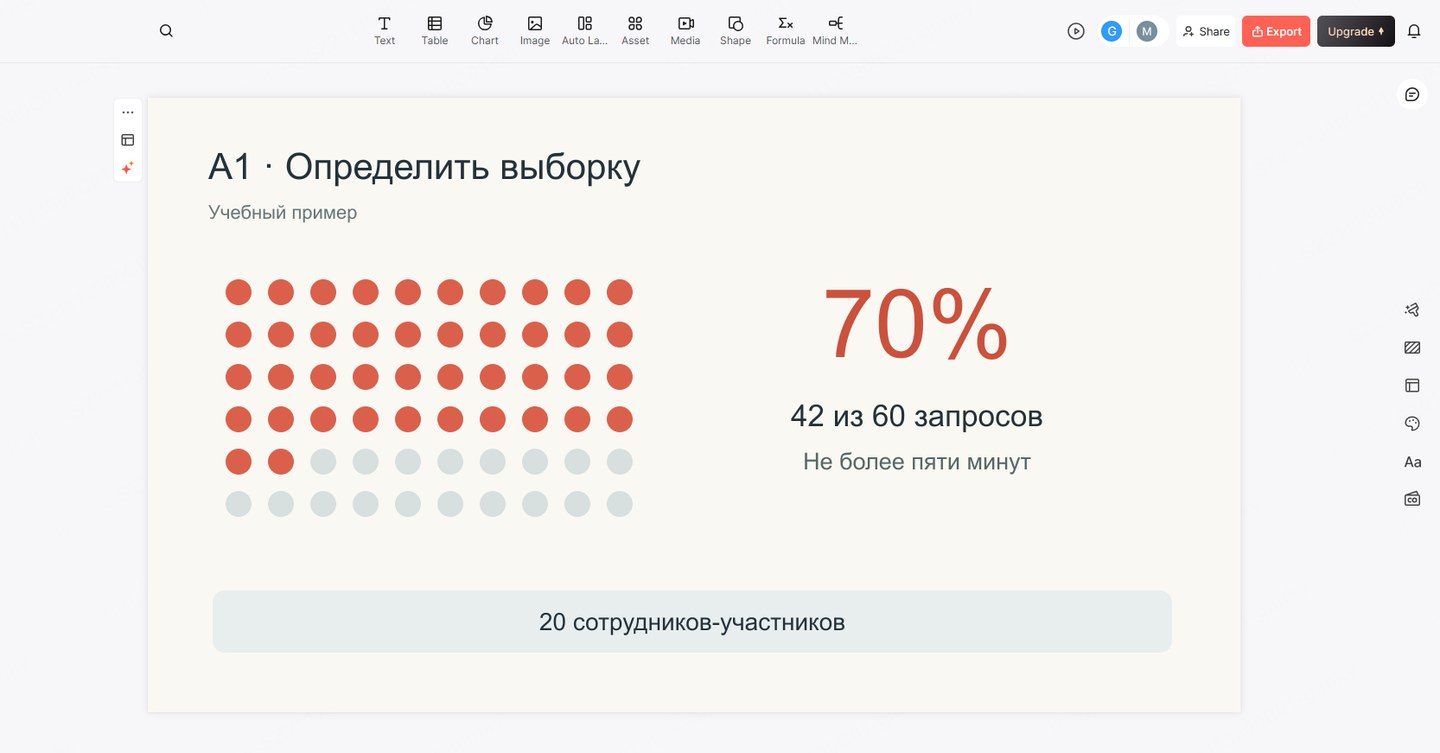Screen dimensions: 1440x753
Task: Open the Aa font settings panel
Action: [1412, 462]
